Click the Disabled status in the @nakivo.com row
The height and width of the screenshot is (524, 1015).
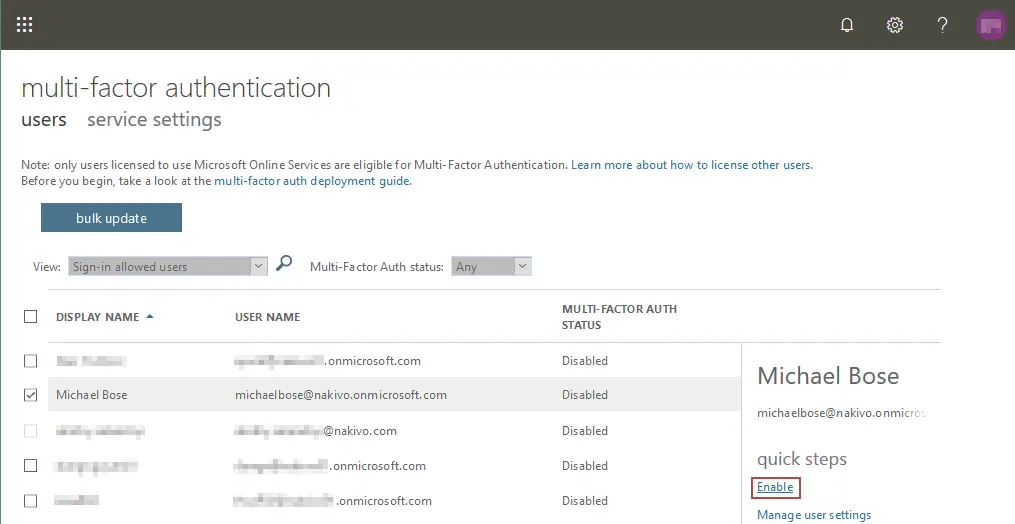pyautogui.click(x=585, y=431)
